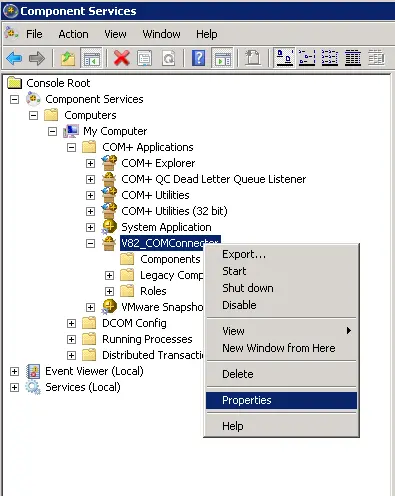Collapse the Computers node
The width and height of the screenshot is (395, 496).
pyautogui.click(x=33, y=115)
